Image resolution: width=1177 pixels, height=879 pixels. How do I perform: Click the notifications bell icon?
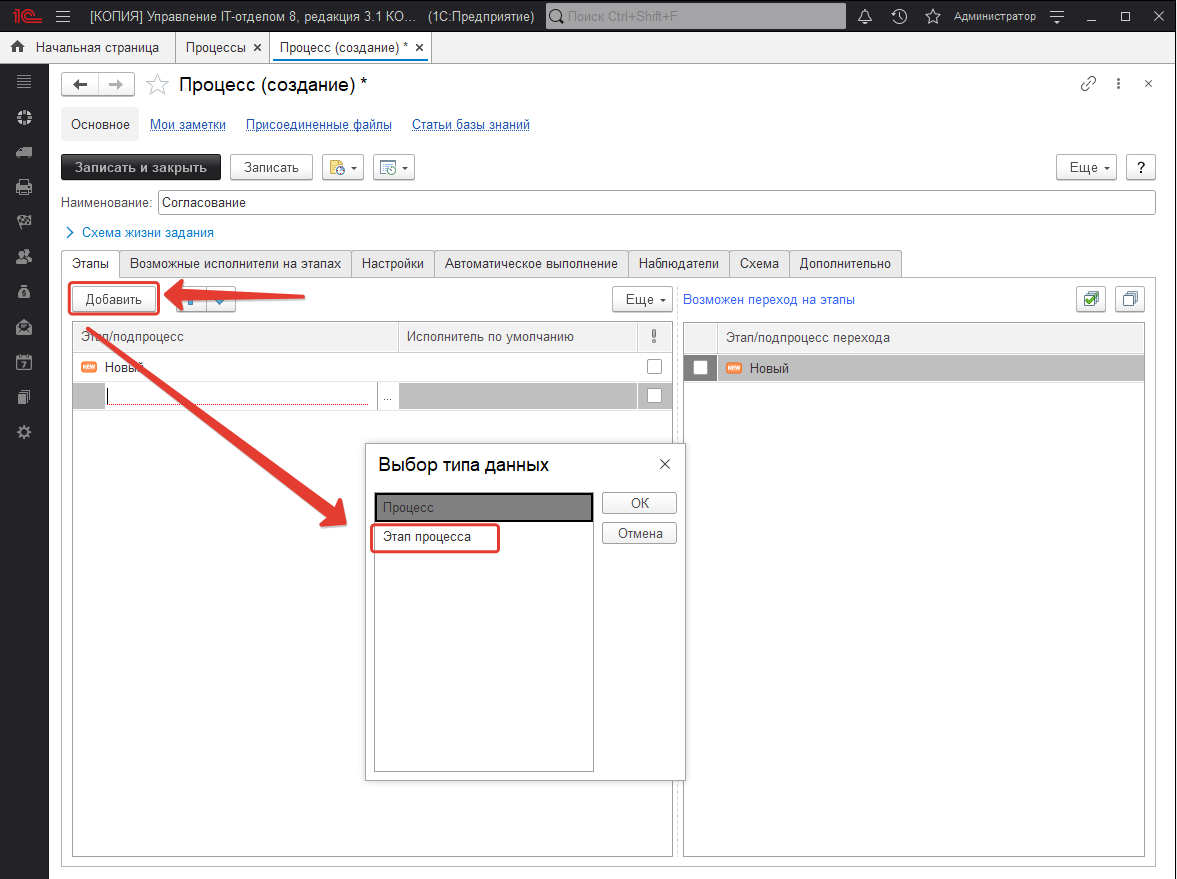coord(865,17)
